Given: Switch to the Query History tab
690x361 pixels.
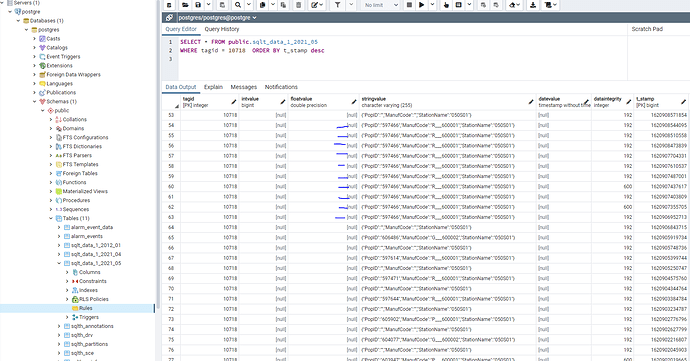Looking at the screenshot, I should pyautogui.click(x=222, y=29).
